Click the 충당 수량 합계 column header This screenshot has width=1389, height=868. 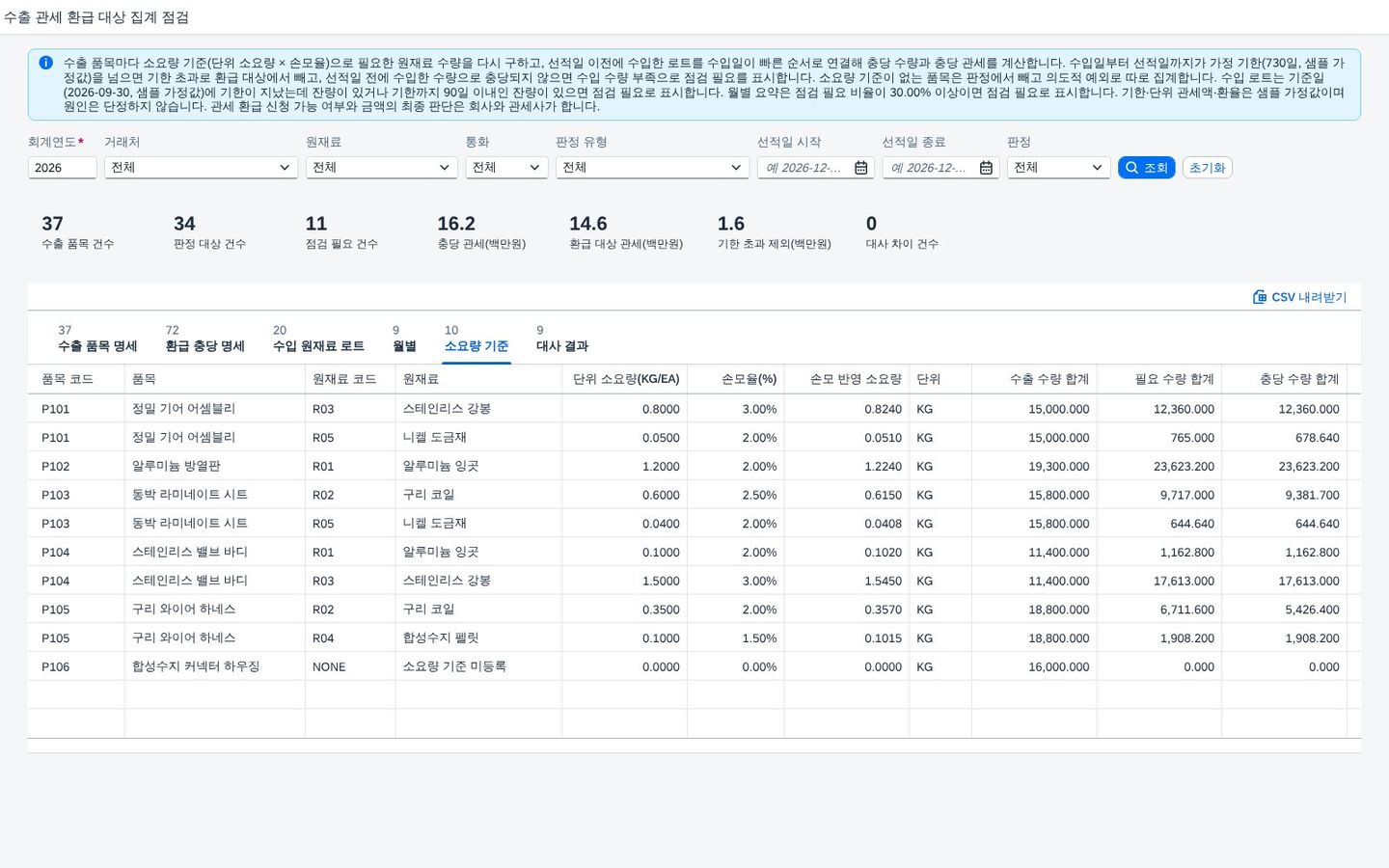point(1285,379)
